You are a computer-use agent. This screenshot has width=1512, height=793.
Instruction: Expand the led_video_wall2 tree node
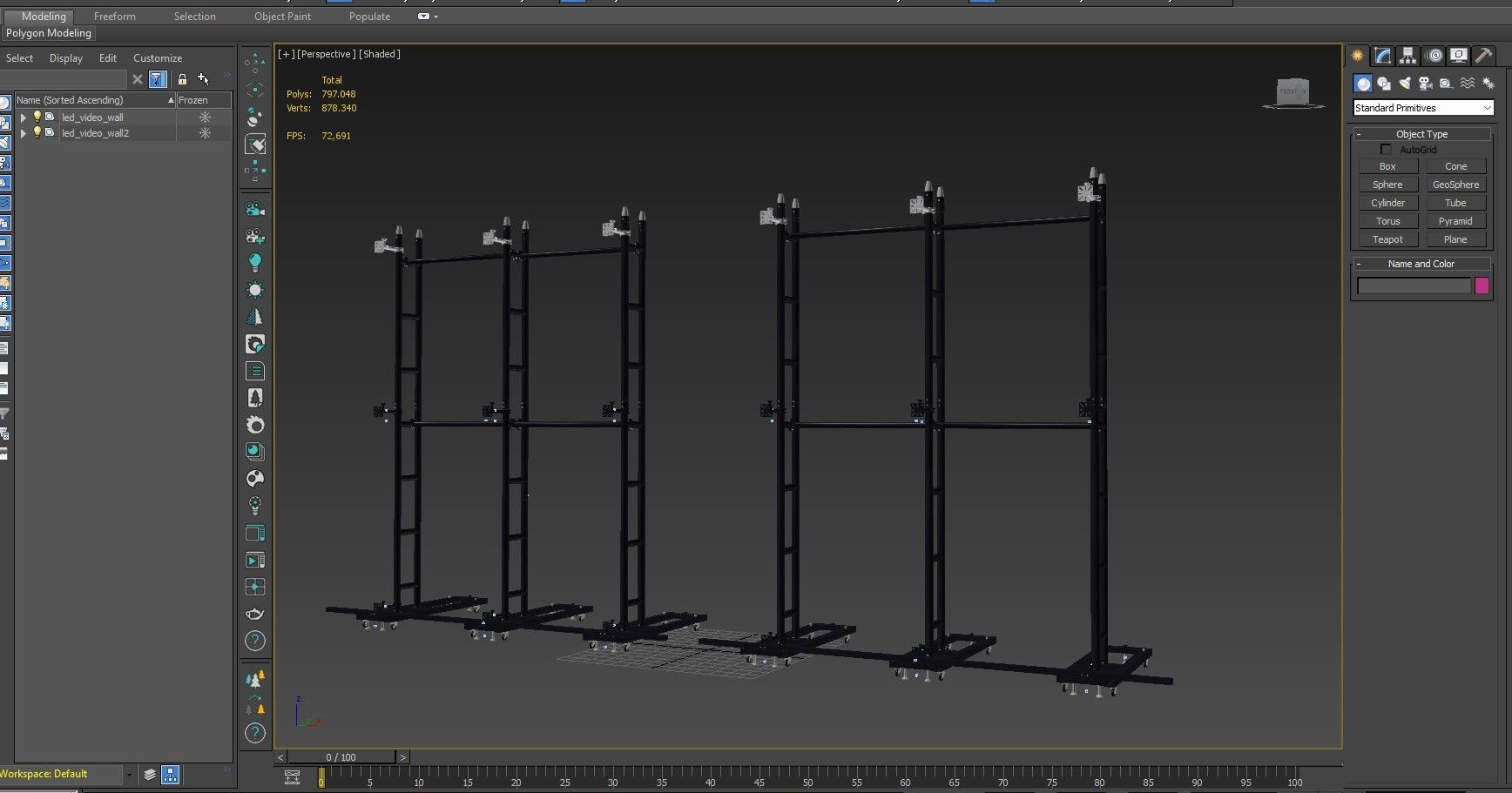click(x=24, y=133)
